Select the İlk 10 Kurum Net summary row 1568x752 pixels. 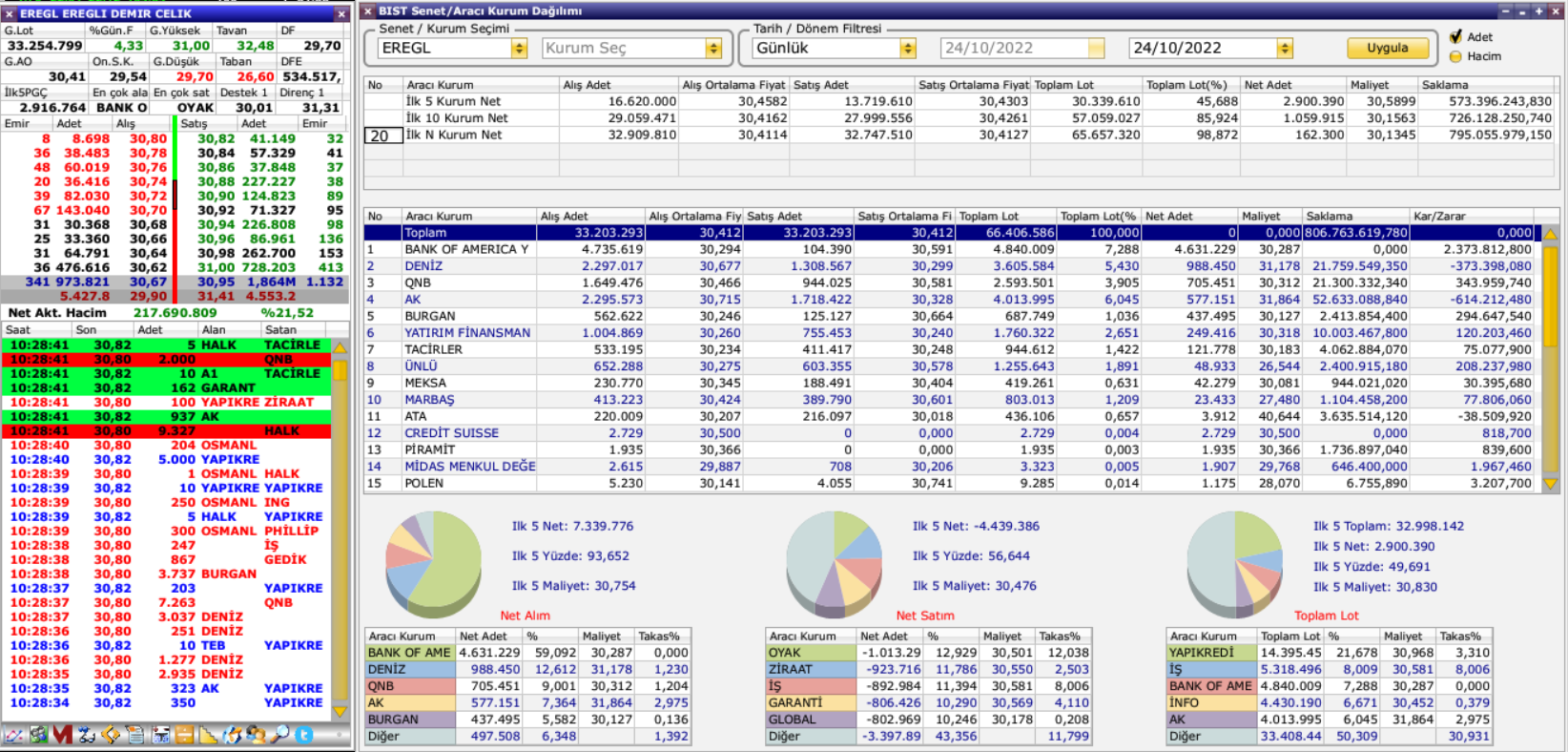coord(959,118)
